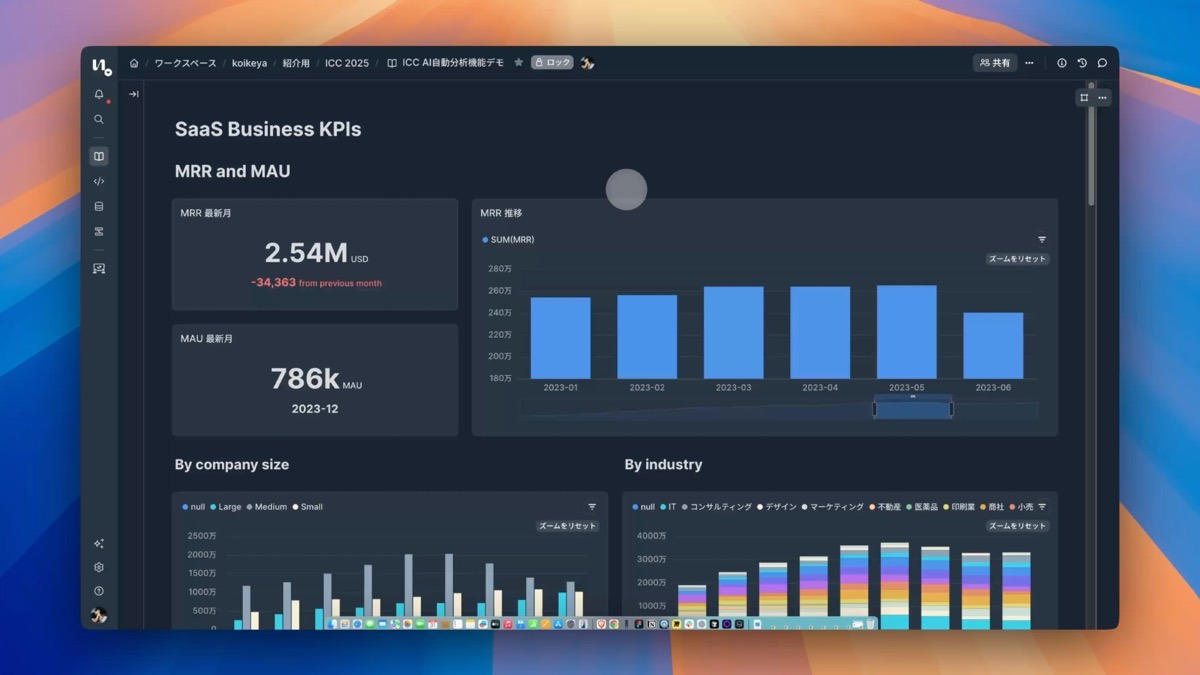
Task: Star the ICC AI自動分析機能デモ notebook
Action: 518,63
